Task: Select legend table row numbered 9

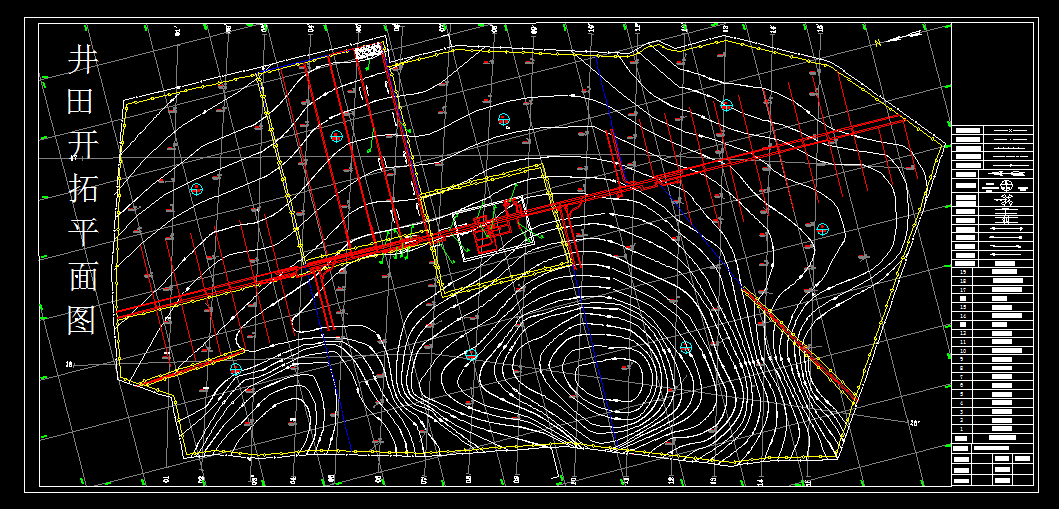Action: point(993,360)
